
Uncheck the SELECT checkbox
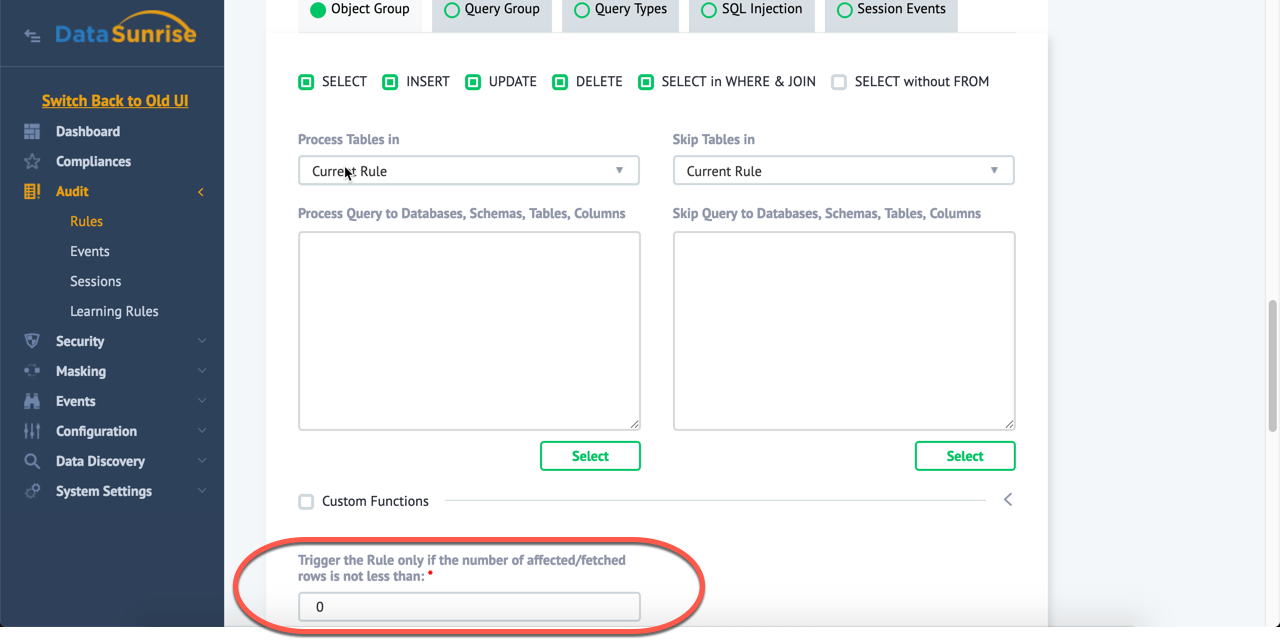coord(306,82)
